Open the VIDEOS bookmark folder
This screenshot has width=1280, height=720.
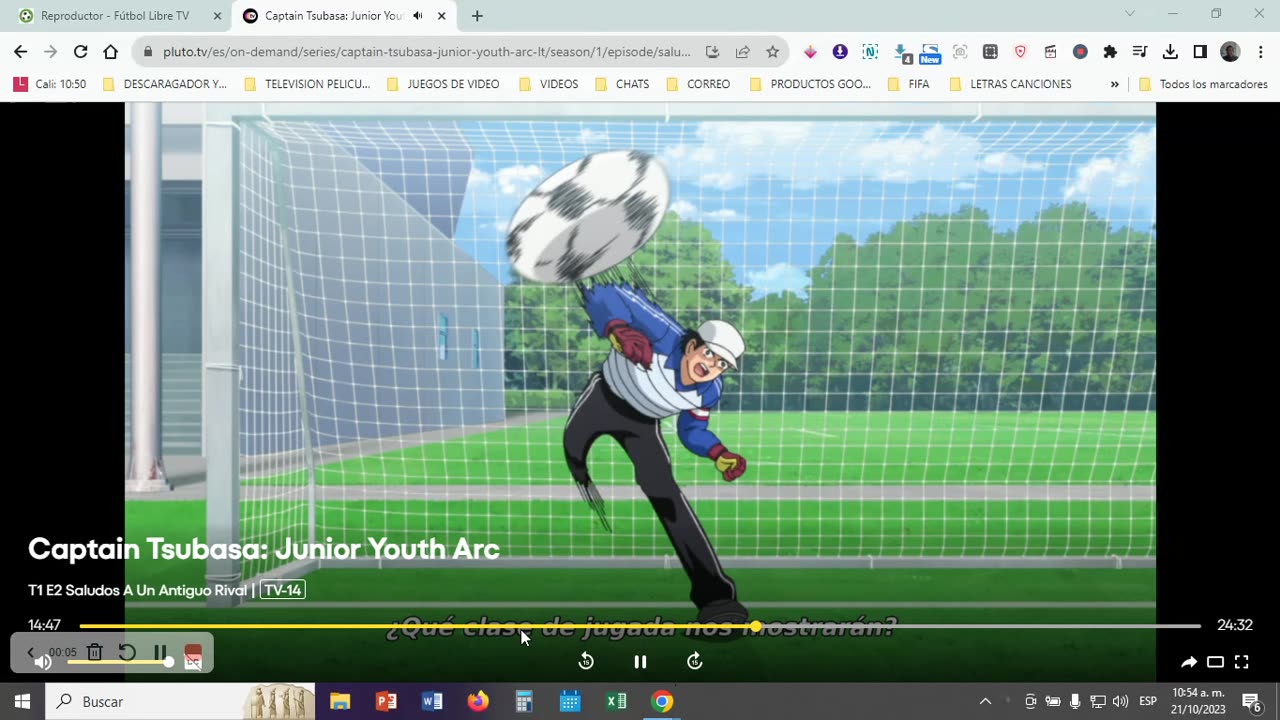pos(548,84)
